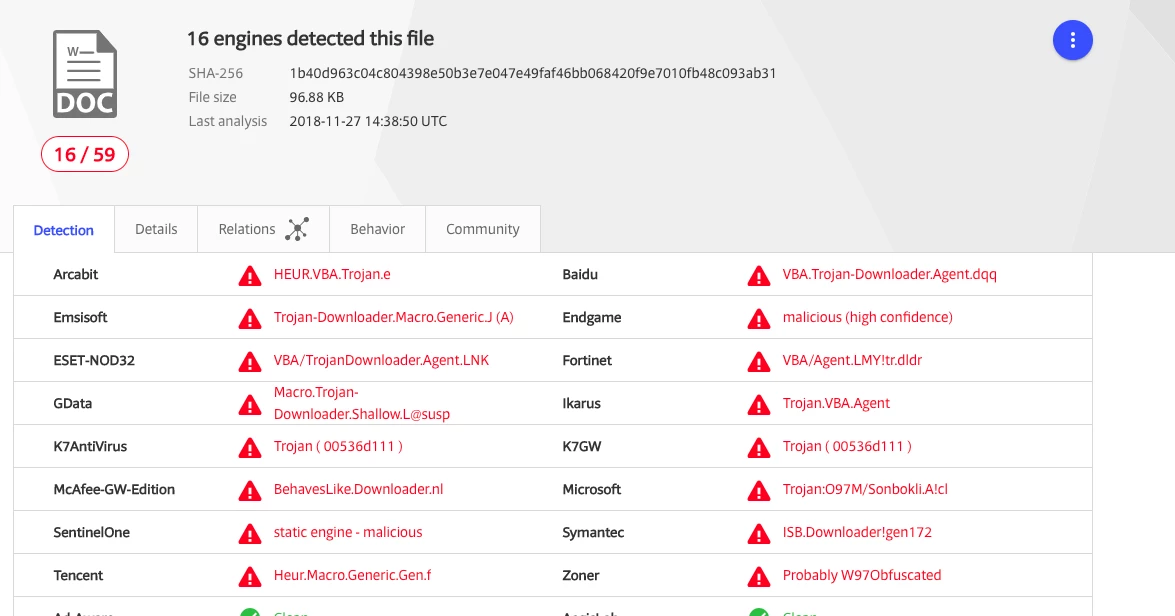The height and width of the screenshot is (616, 1175).
Task: Click the Tencent engine name
Action: (x=78, y=576)
